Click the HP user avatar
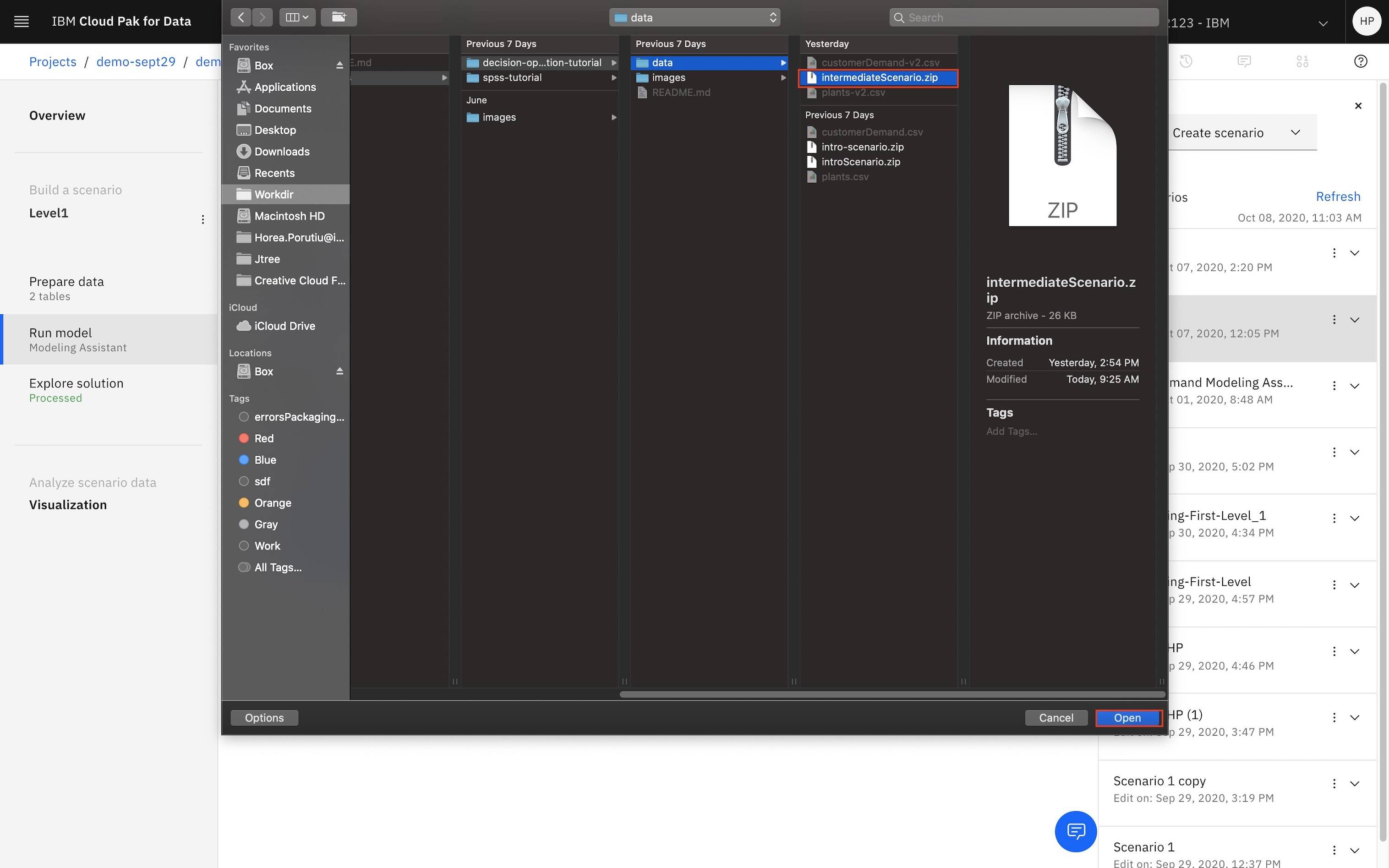Viewport: 1389px width, 868px height. click(x=1367, y=22)
